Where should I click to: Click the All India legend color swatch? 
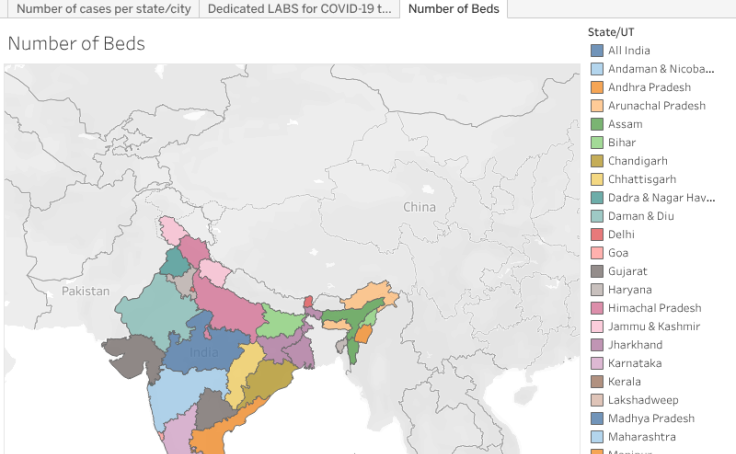(x=597, y=51)
